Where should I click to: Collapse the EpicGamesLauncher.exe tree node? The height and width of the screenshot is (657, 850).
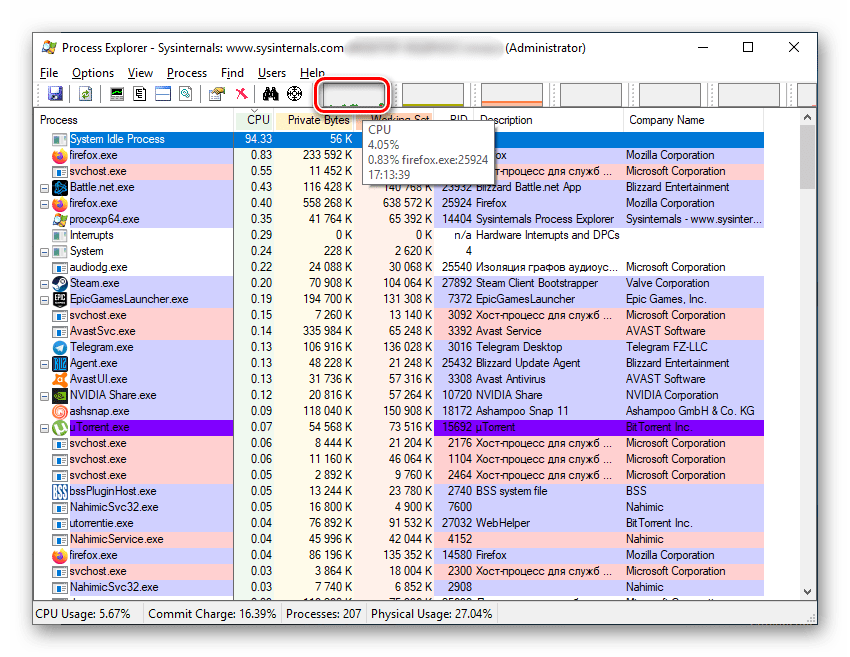pos(44,299)
